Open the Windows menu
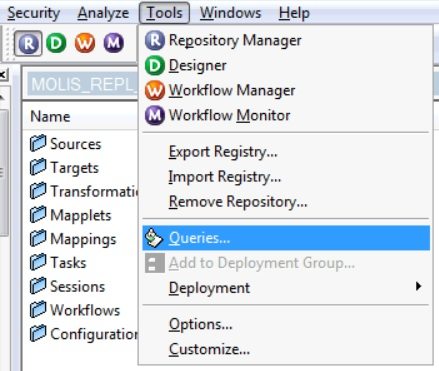The image size is (439, 371). pyautogui.click(x=230, y=13)
